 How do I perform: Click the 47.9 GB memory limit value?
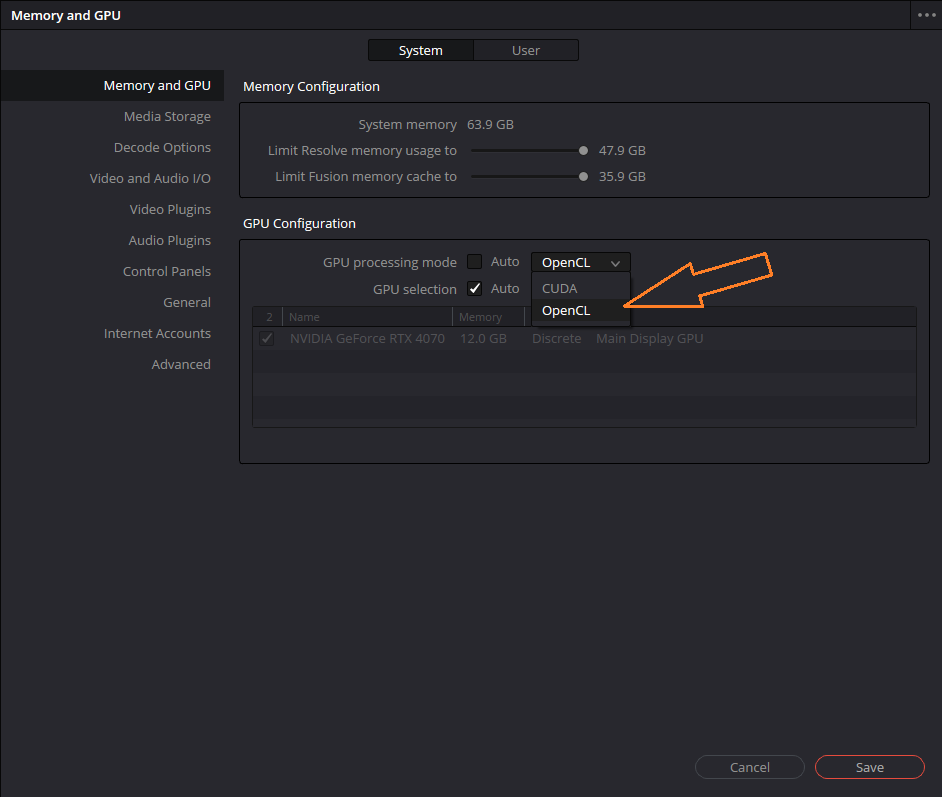tap(622, 151)
